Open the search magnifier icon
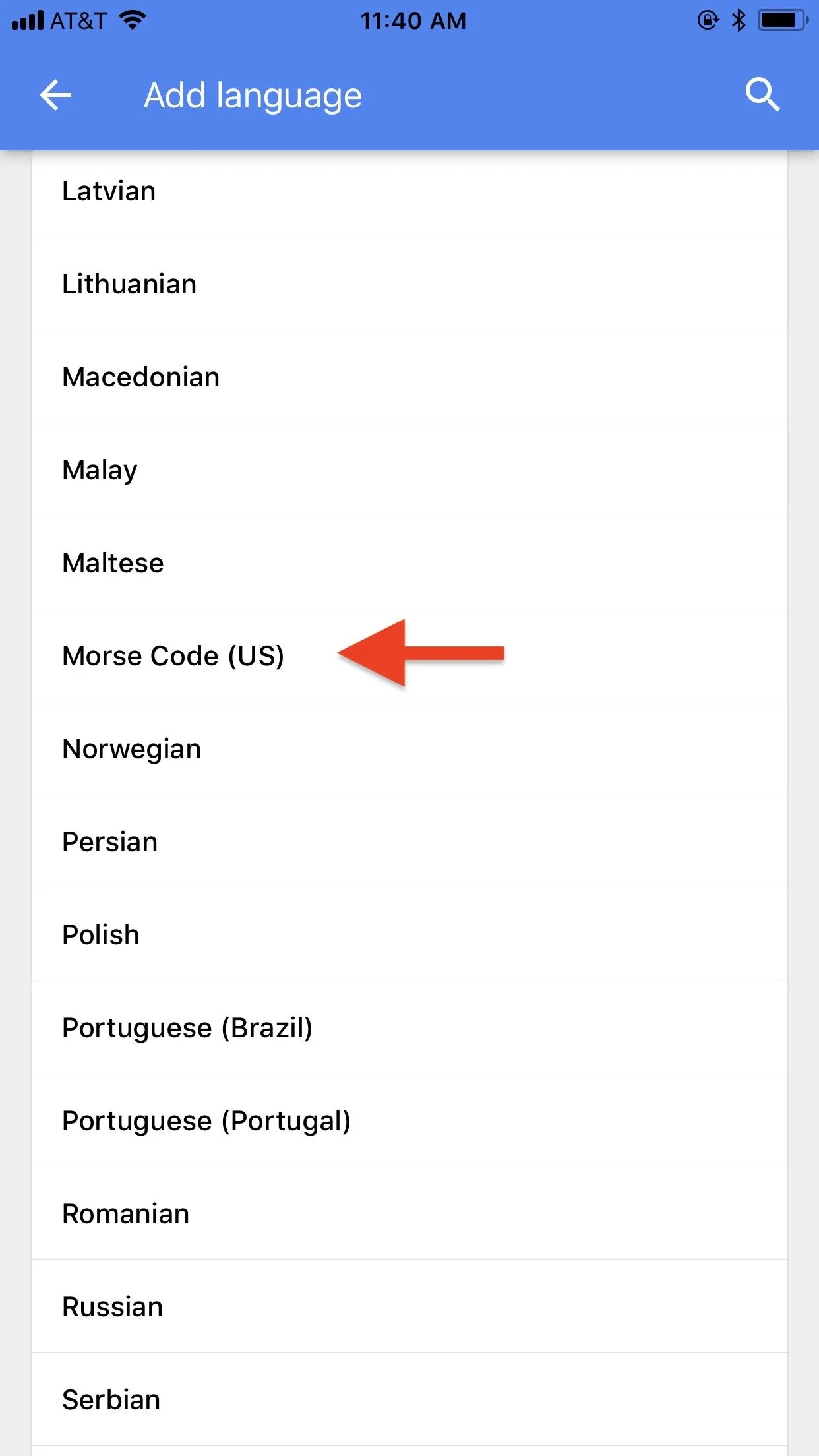The width and height of the screenshot is (819, 1456). pos(762,95)
